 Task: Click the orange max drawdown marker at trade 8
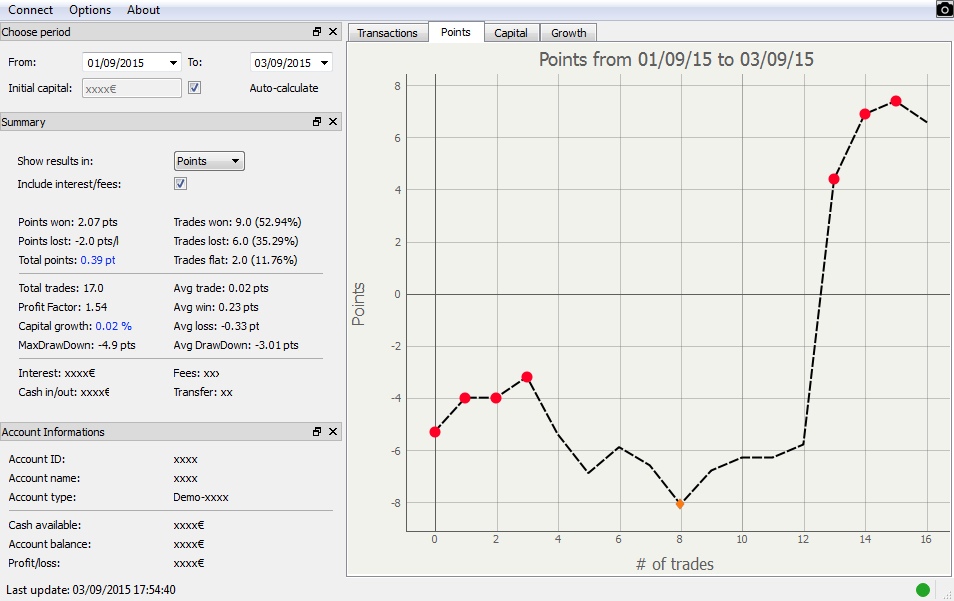click(680, 504)
